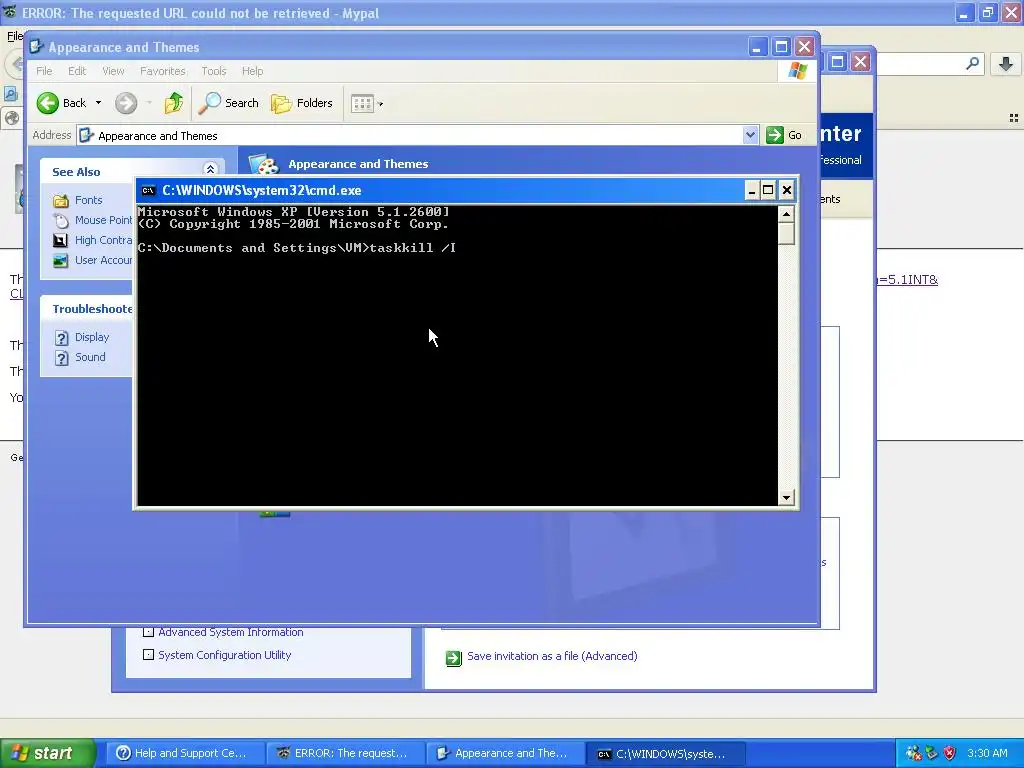This screenshot has width=1024, height=768.
Task: Switch to Appearance and Themes taskbar button
Action: click(x=504, y=753)
